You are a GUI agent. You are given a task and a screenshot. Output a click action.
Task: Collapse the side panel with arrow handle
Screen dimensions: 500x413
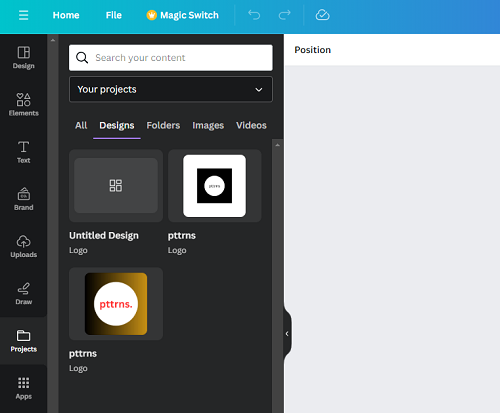click(287, 334)
